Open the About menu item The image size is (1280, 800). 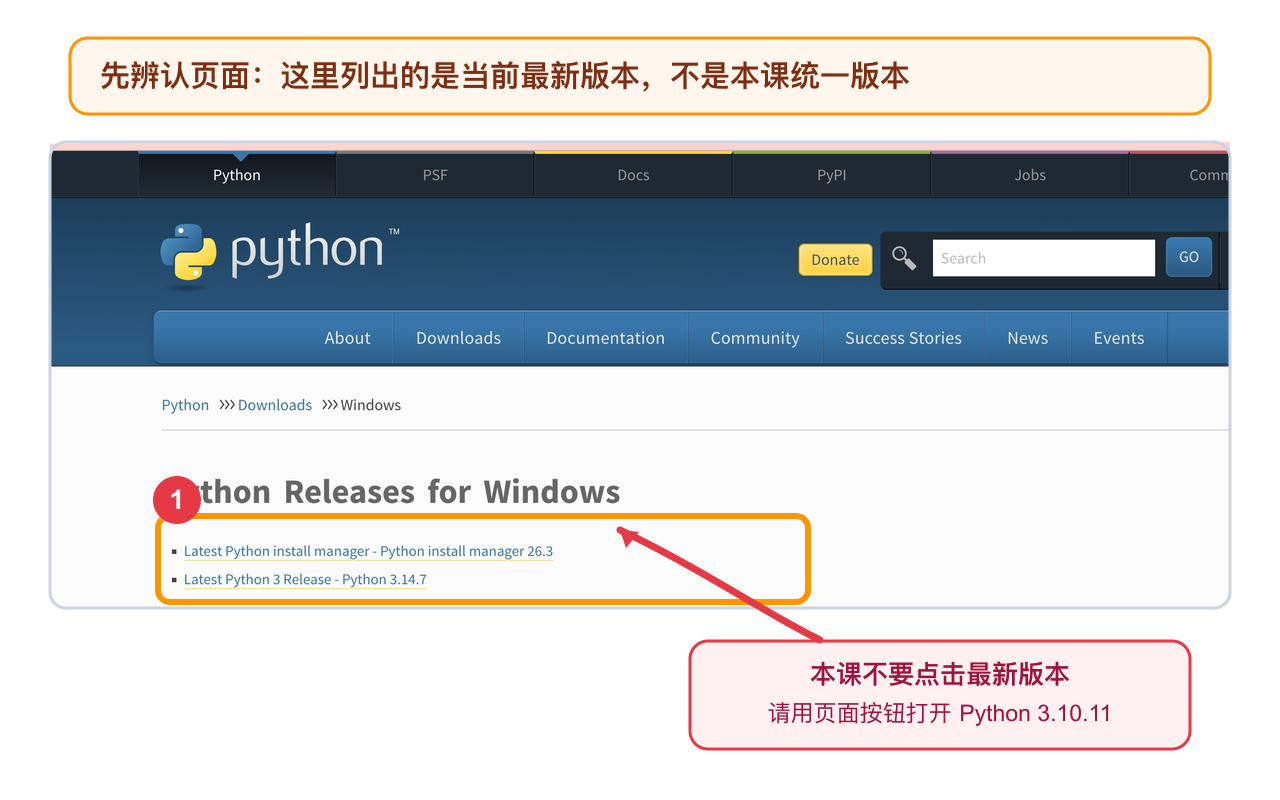pyautogui.click(x=347, y=338)
